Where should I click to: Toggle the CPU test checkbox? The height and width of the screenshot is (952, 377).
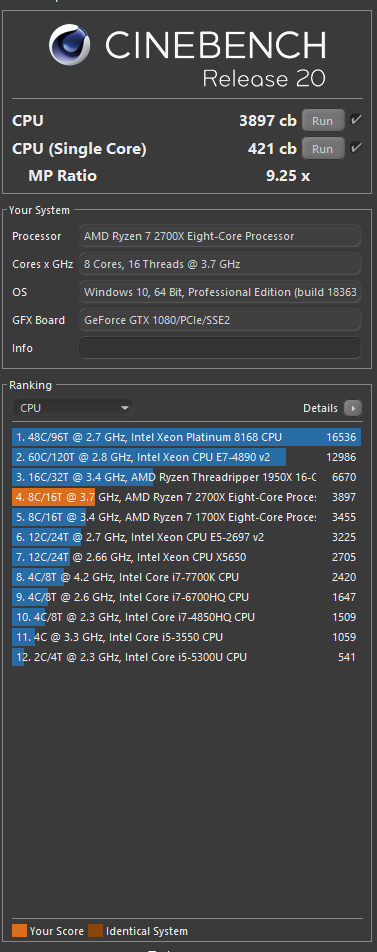click(356, 120)
